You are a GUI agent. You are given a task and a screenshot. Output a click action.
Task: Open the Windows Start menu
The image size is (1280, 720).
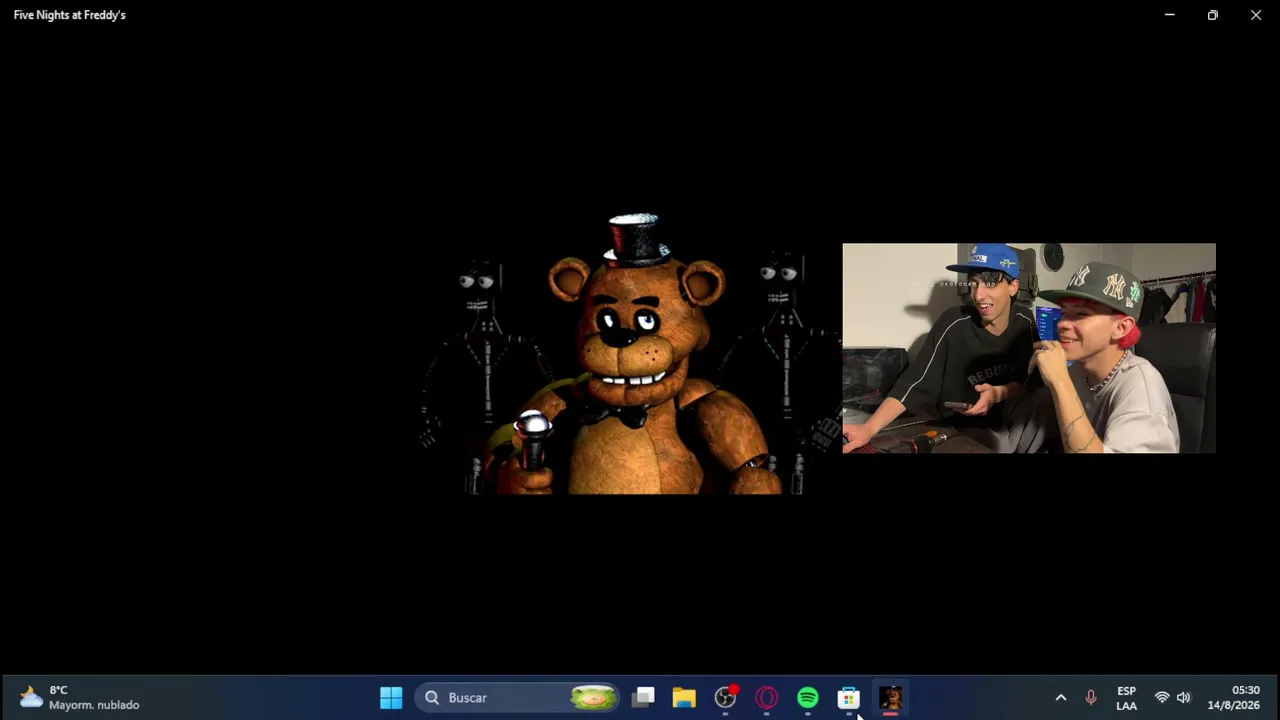tap(391, 697)
